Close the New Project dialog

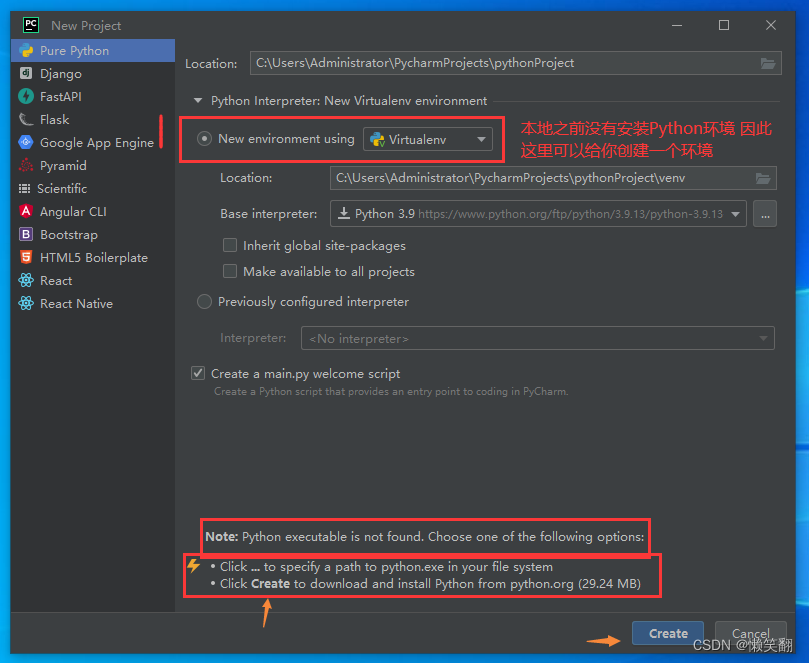pos(771,25)
